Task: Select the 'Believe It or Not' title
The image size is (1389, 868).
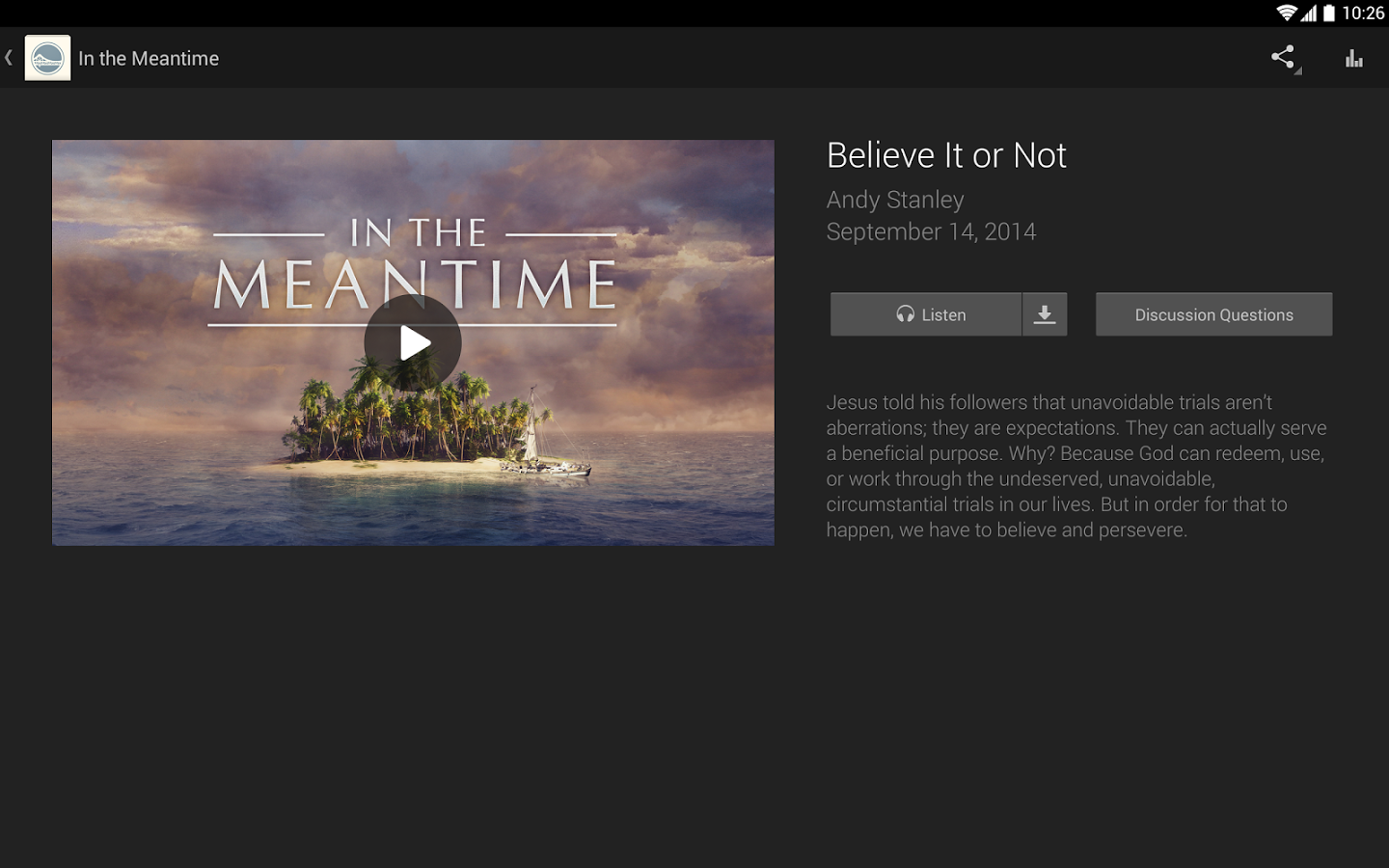Action: [946, 155]
